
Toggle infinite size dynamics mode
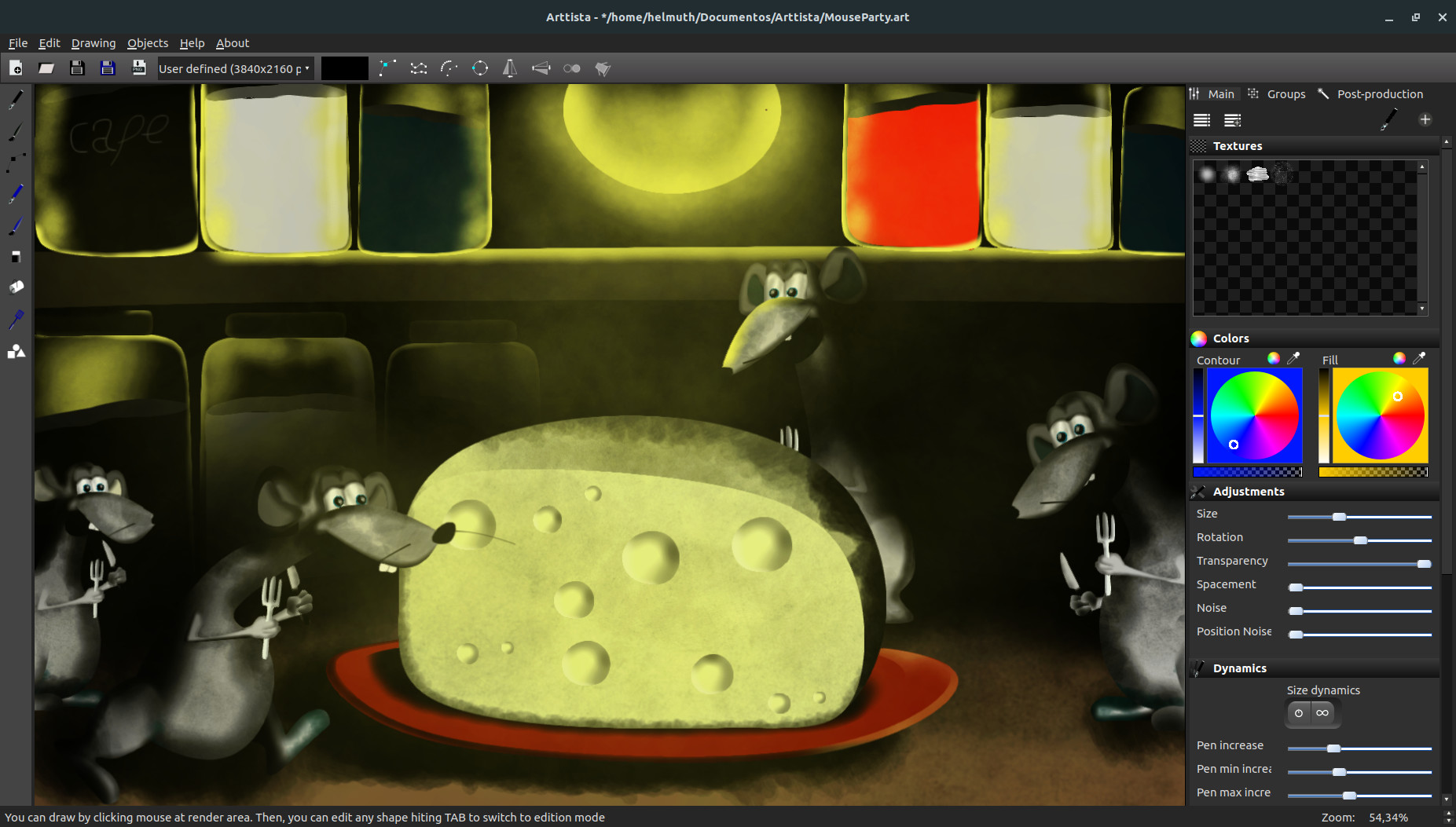click(1323, 713)
